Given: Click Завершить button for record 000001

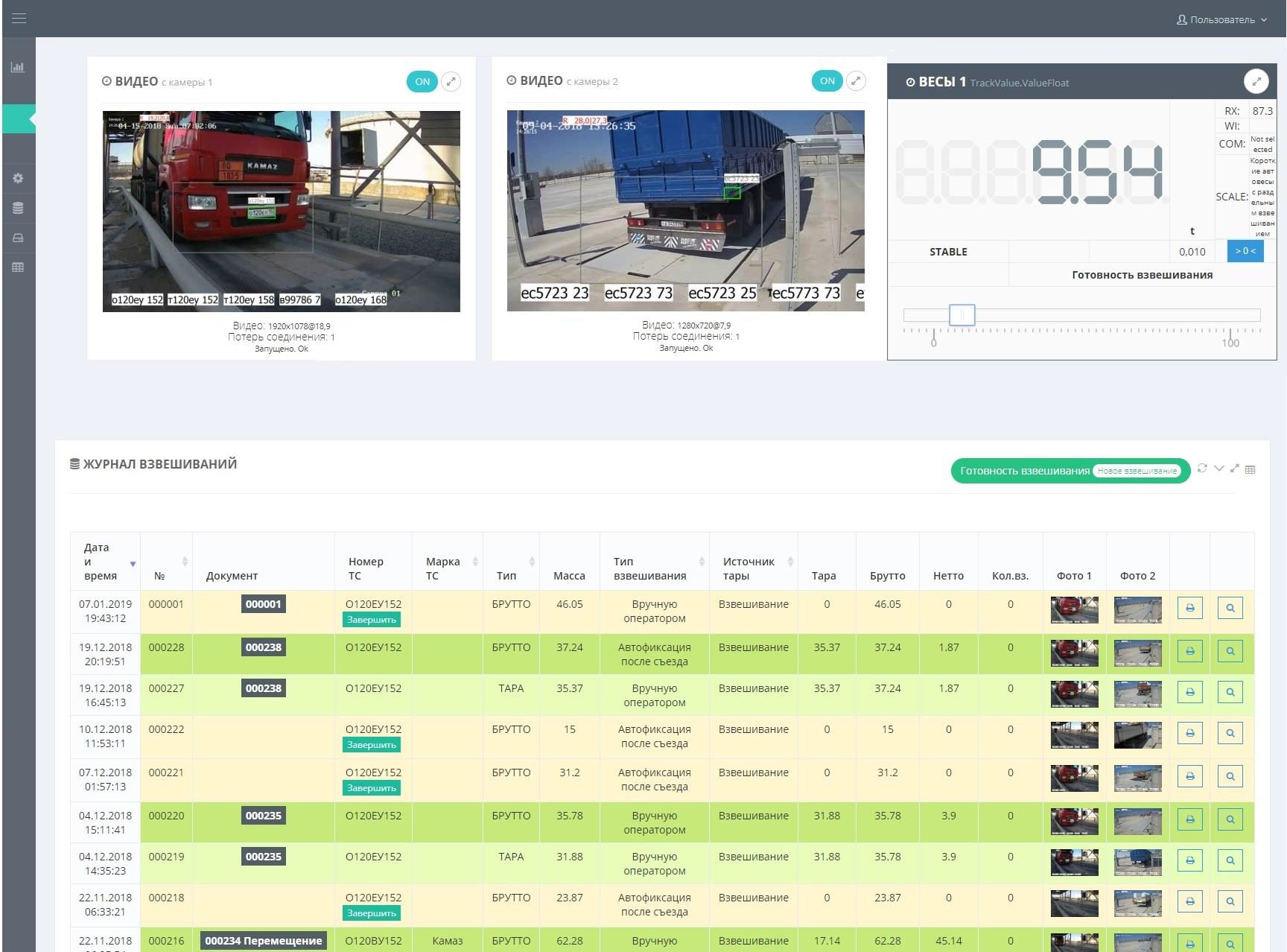Looking at the screenshot, I should pos(371,620).
